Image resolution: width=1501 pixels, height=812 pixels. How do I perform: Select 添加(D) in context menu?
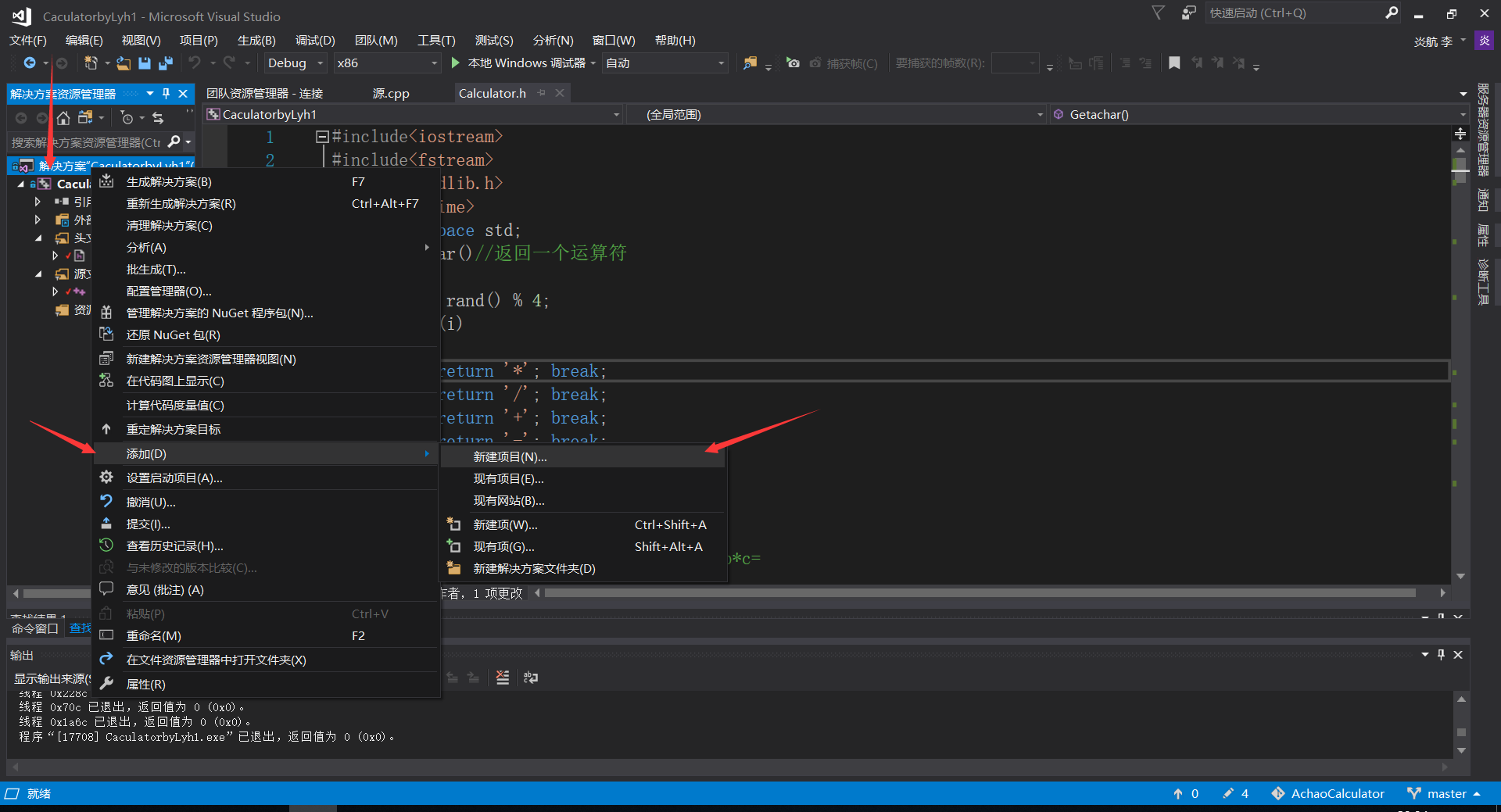click(x=266, y=454)
